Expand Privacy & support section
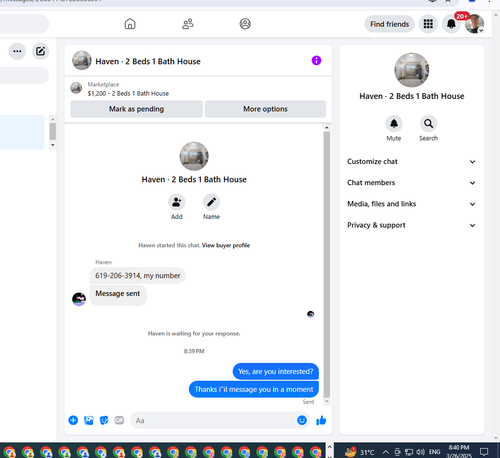Viewport: 500px width, 458px height. [x=411, y=225]
